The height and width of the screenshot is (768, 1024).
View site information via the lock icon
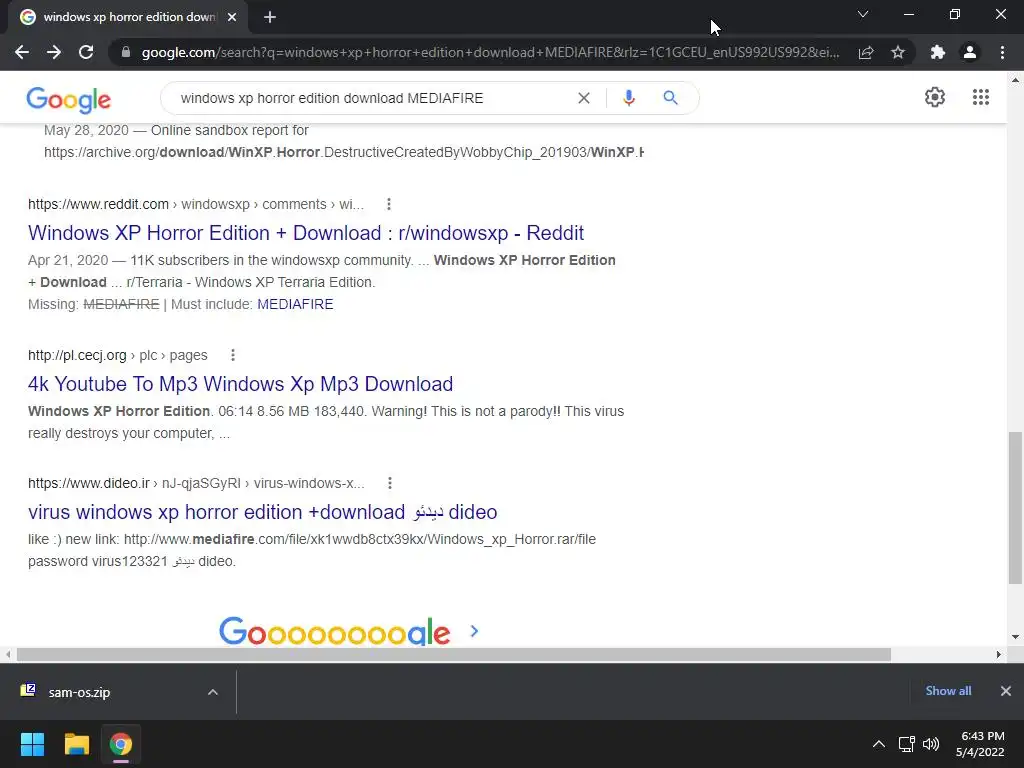coord(126,52)
